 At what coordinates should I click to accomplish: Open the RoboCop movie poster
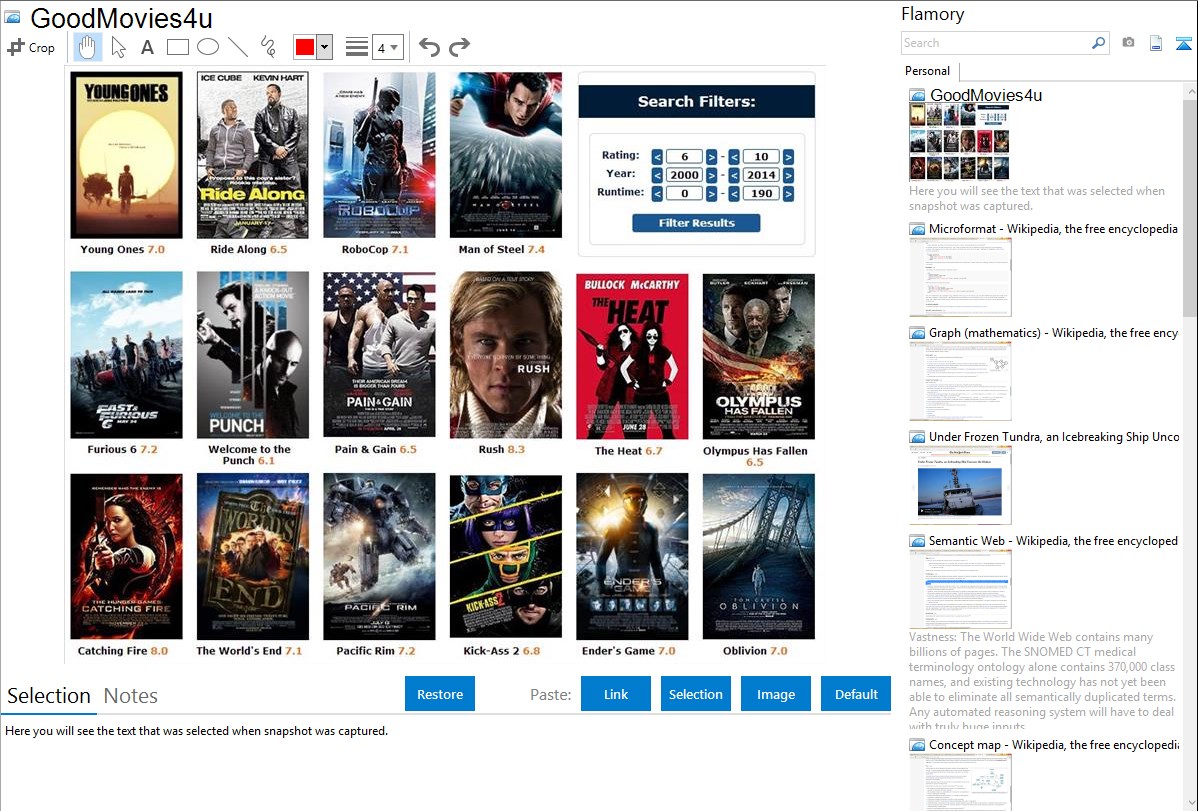pyautogui.click(x=379, y=155)
